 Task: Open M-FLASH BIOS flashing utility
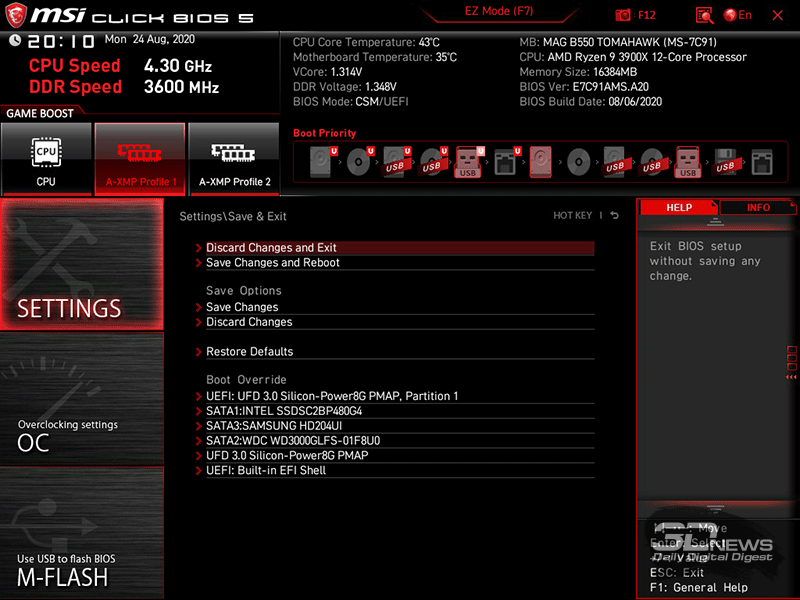click(x=82, y=533)
